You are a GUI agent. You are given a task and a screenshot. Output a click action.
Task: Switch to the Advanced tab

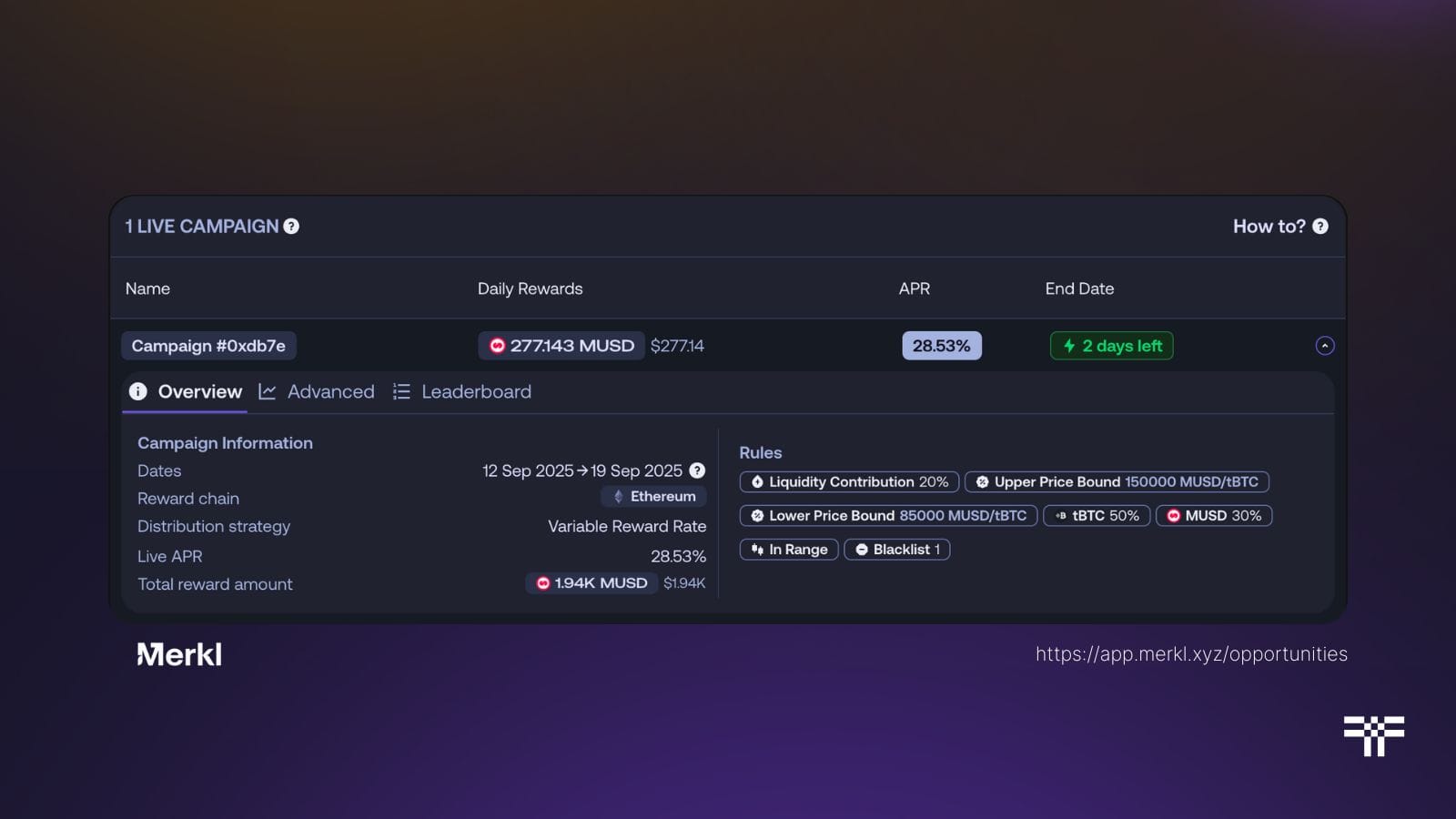pyautogui.click(x=331, y=391)
